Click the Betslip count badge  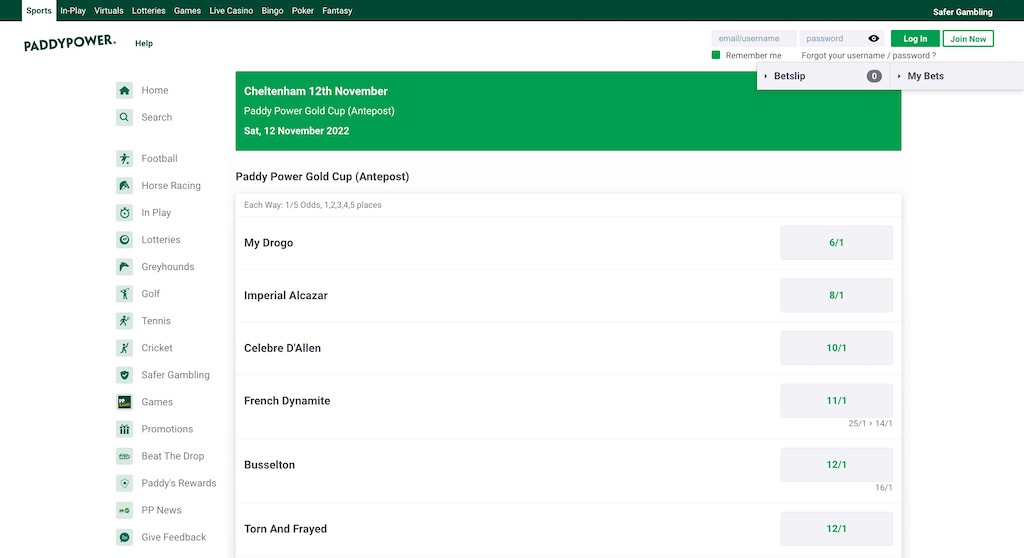tap(874, 76)
